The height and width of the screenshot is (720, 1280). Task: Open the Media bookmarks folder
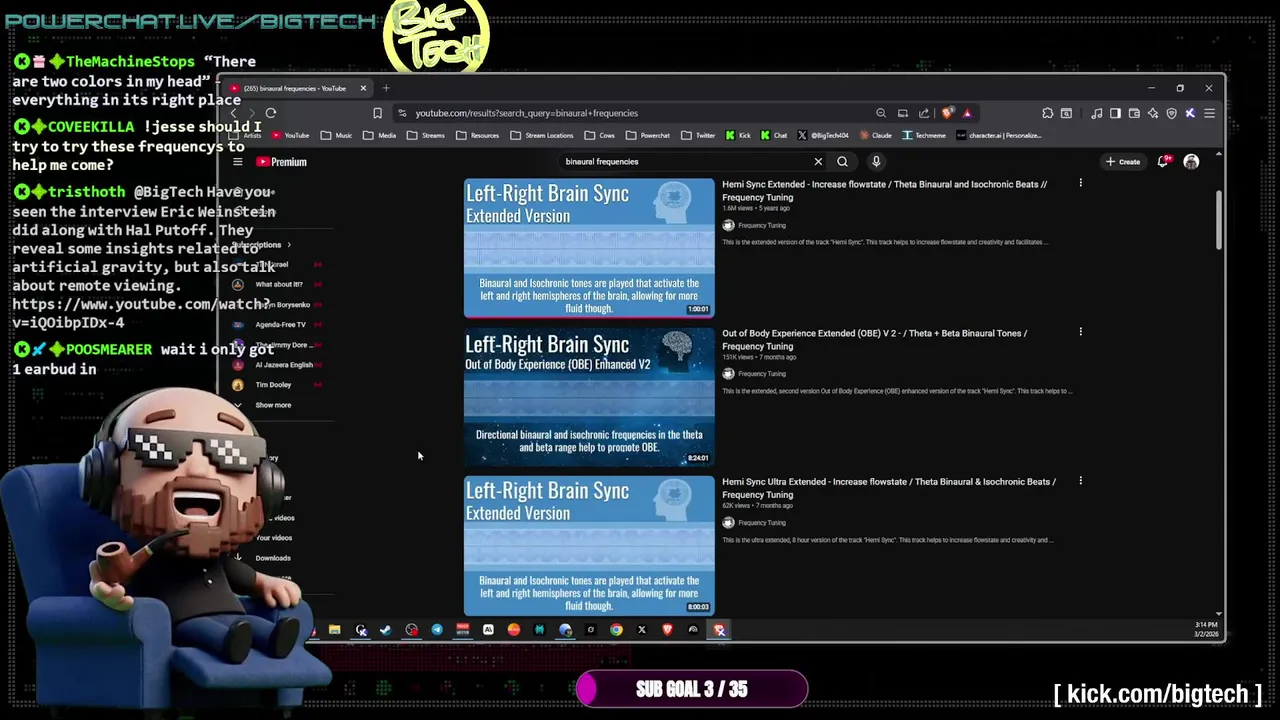point(380,135)
